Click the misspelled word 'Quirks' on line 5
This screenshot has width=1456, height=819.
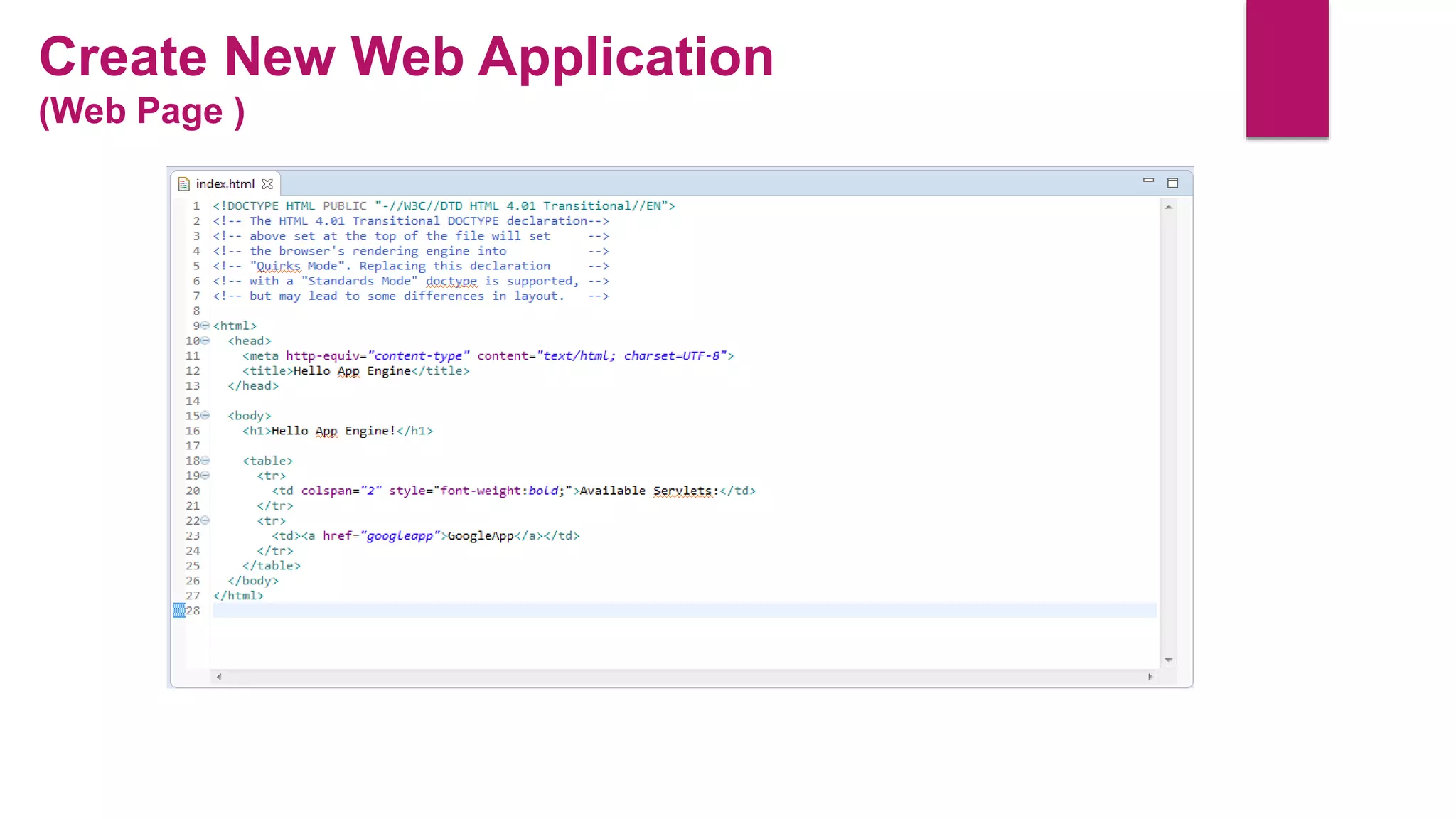click(279, 266)
